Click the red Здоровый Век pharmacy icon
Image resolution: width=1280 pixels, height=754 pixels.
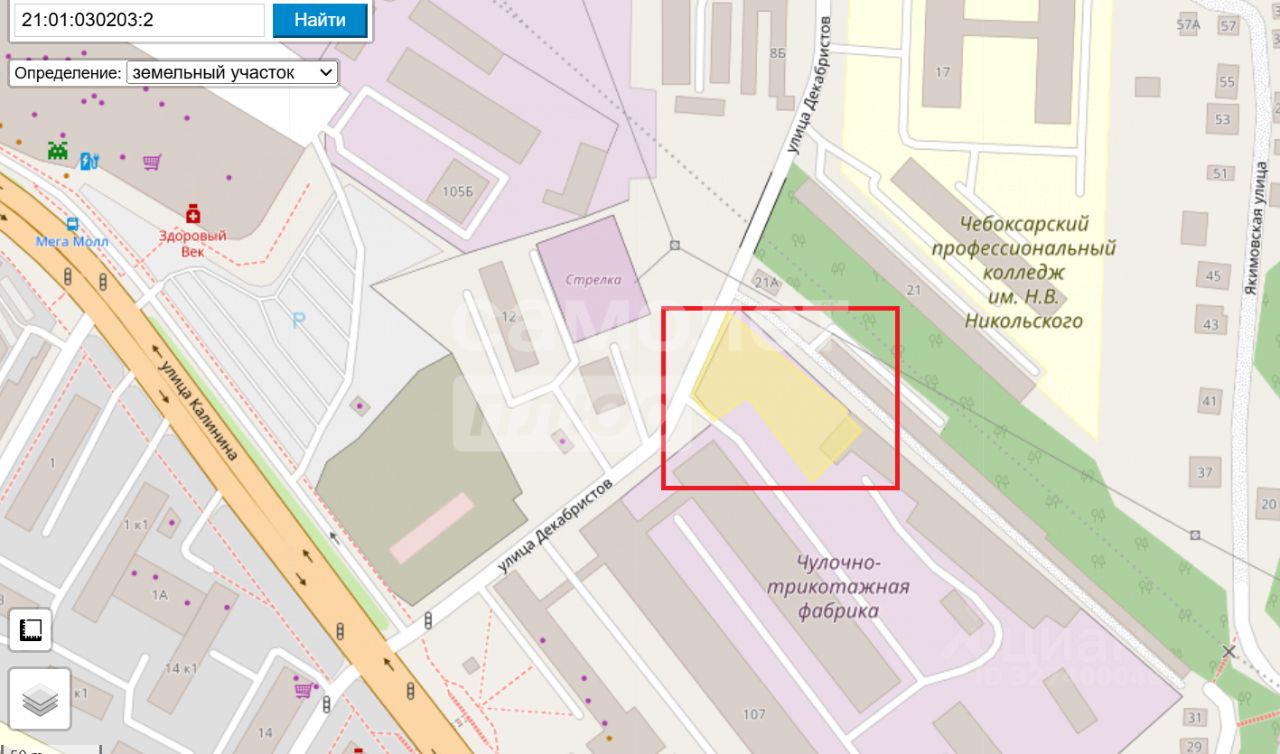(x=192, y=214)
